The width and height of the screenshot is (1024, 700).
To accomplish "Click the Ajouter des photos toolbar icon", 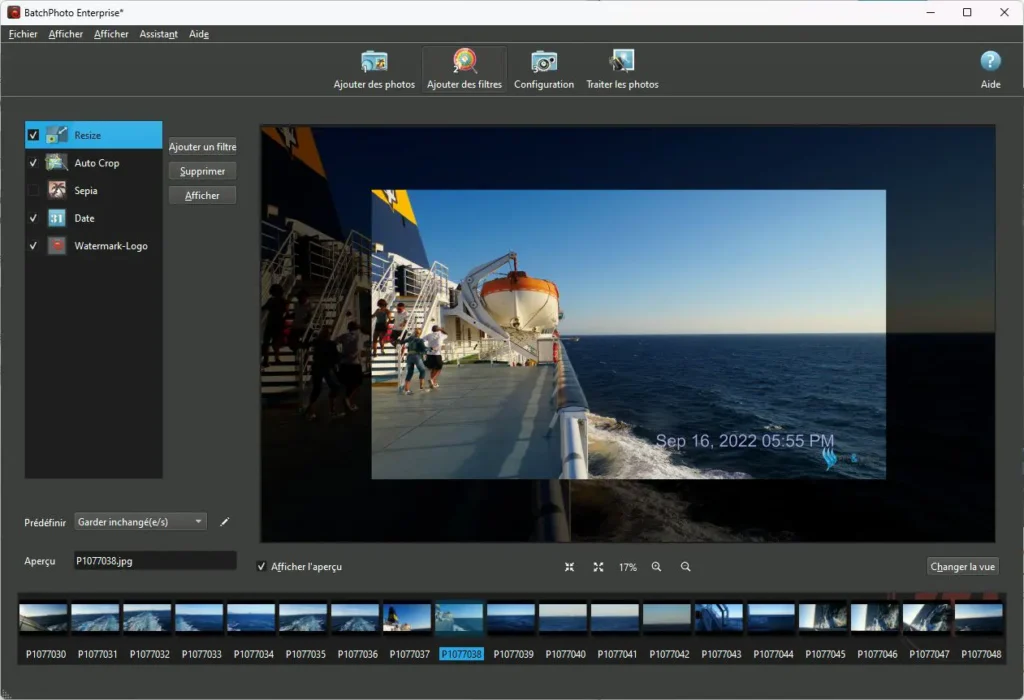I will (374, 62).
